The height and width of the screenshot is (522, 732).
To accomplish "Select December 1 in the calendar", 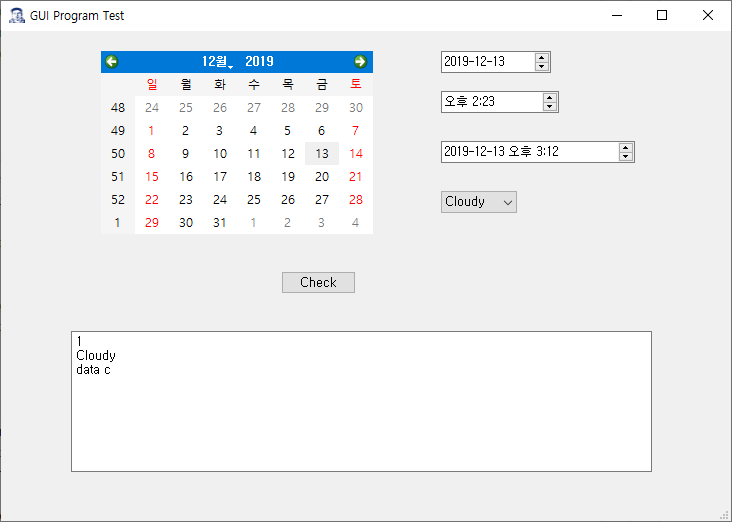I will [x=151, y=131].
